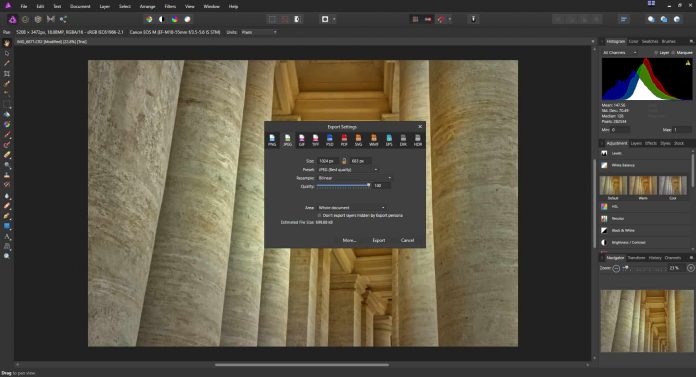This screenshot has height=377, width=696.
Task: Add a White Balance adjustment
Action: pyautogui.click(x=645, y=165)
